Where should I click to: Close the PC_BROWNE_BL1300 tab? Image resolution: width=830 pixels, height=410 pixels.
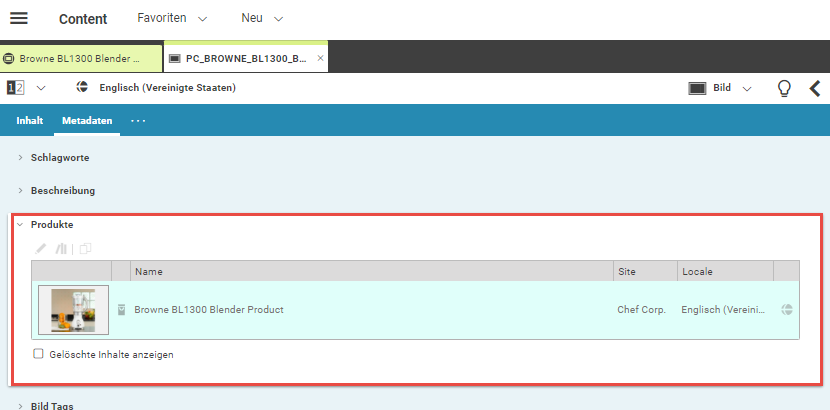(320, 58)
